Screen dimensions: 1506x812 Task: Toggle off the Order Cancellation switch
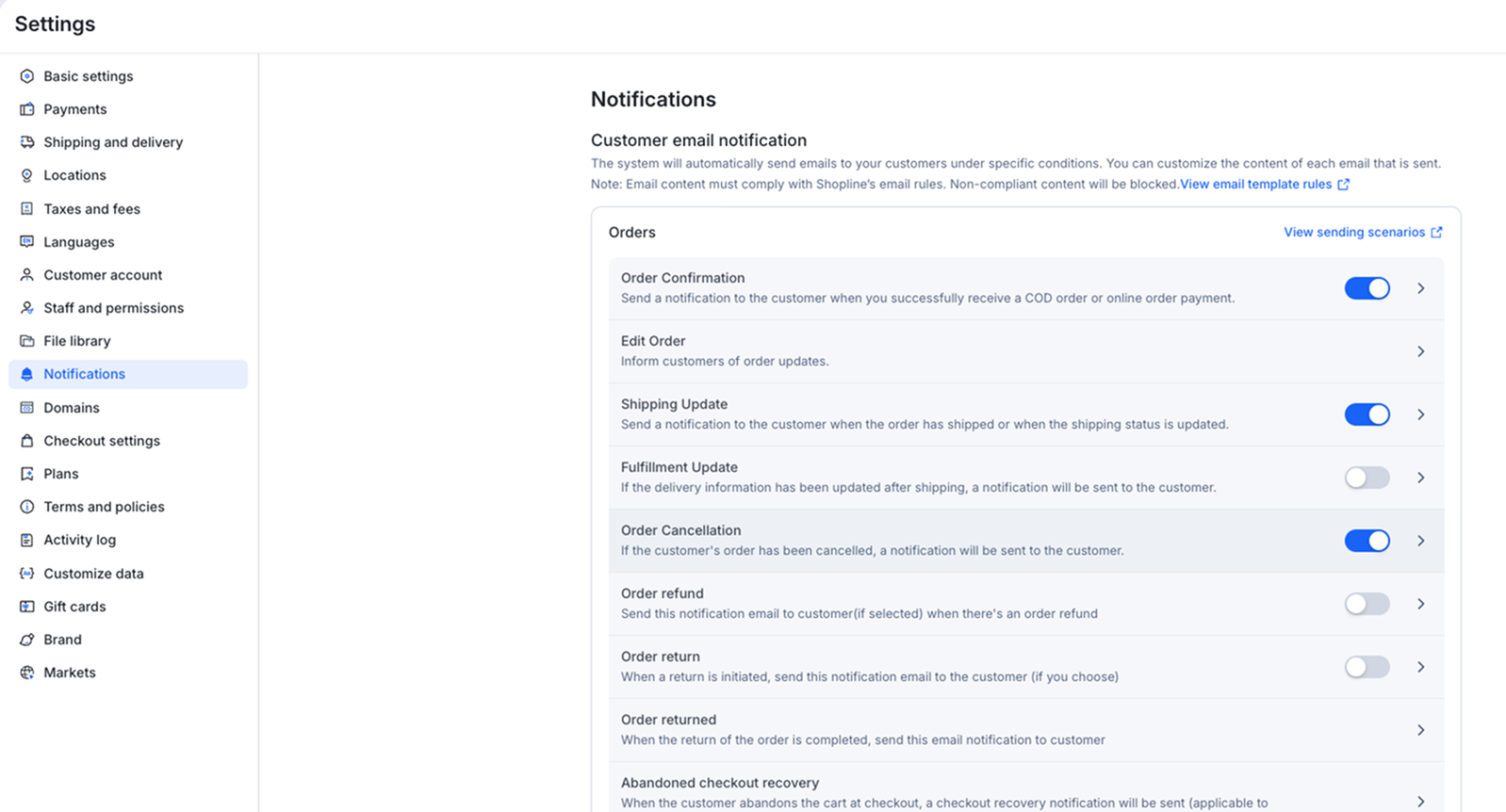pos(1367,541)
